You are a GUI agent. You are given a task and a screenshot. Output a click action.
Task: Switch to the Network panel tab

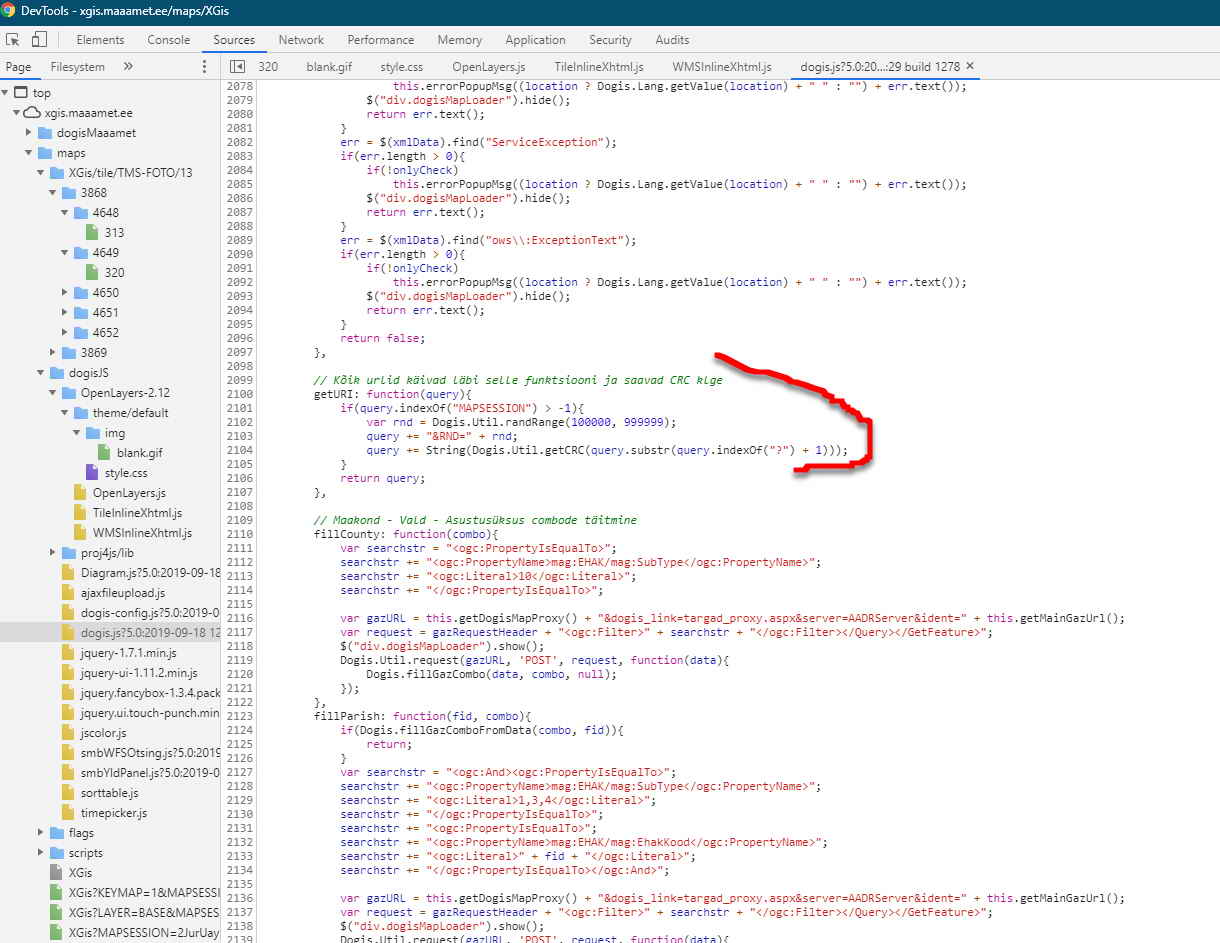coord(301,40)
